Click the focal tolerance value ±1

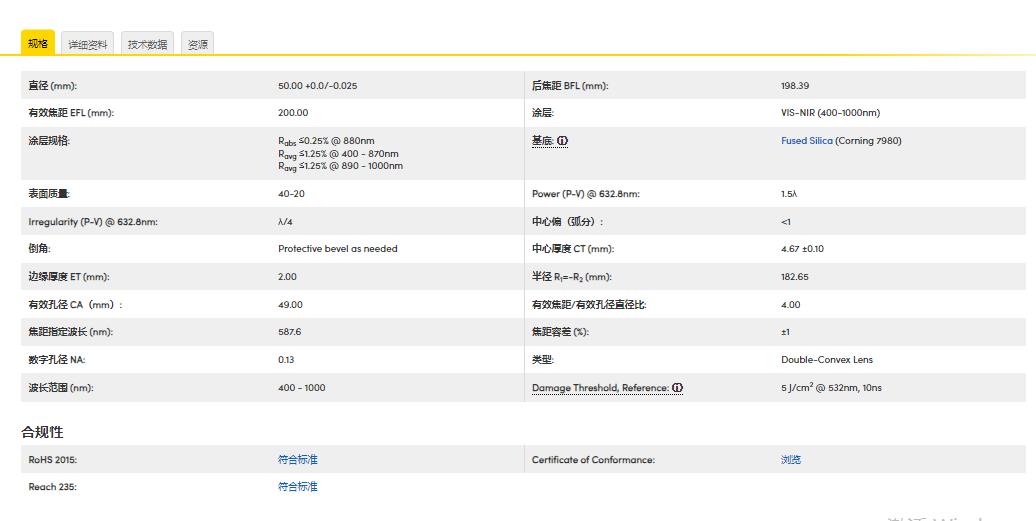785,332
